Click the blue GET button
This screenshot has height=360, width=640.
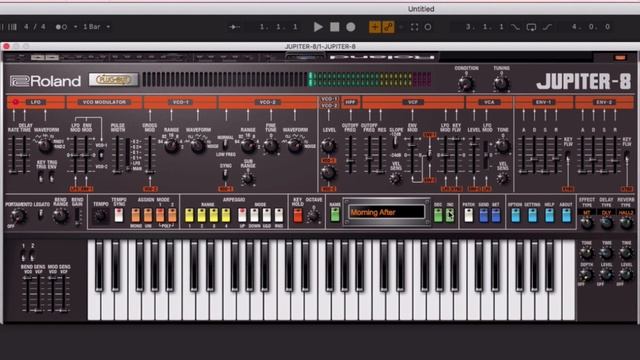point(496,215)
